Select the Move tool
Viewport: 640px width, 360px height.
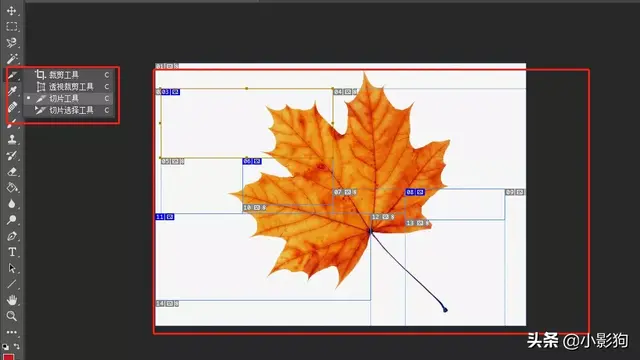pyautogui.click(x=12, y=11)
